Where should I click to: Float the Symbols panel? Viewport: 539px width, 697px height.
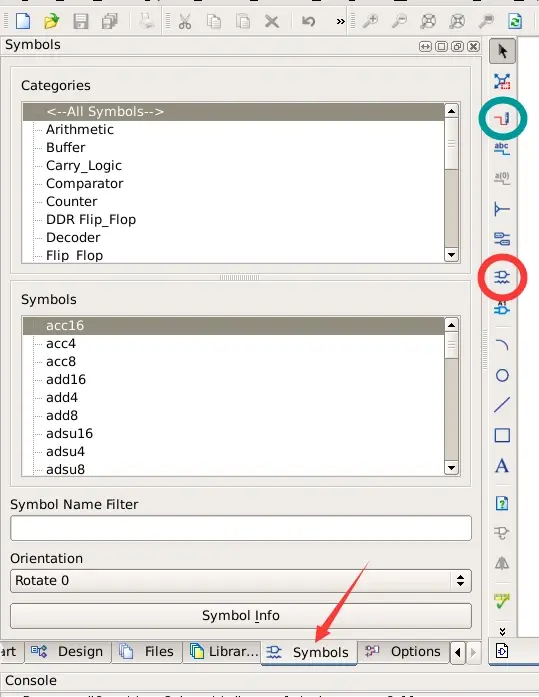tap(457, 46)
